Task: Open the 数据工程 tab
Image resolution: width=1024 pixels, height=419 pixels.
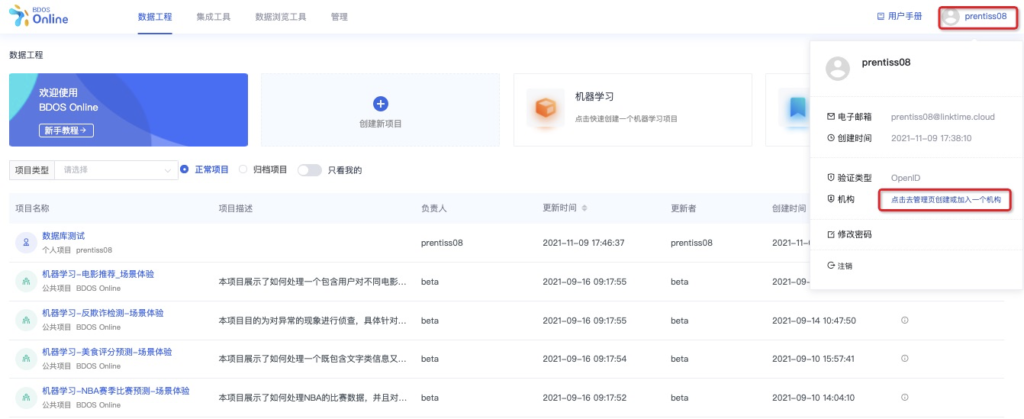Action: pyautogui.click(x=155, y=17)
